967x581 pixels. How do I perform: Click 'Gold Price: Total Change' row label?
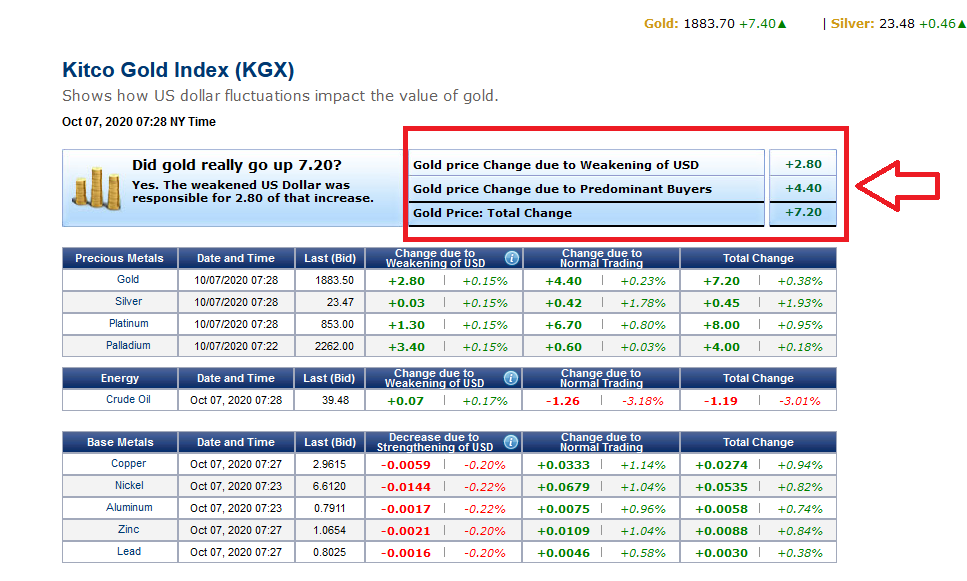[x=492, y=213]
